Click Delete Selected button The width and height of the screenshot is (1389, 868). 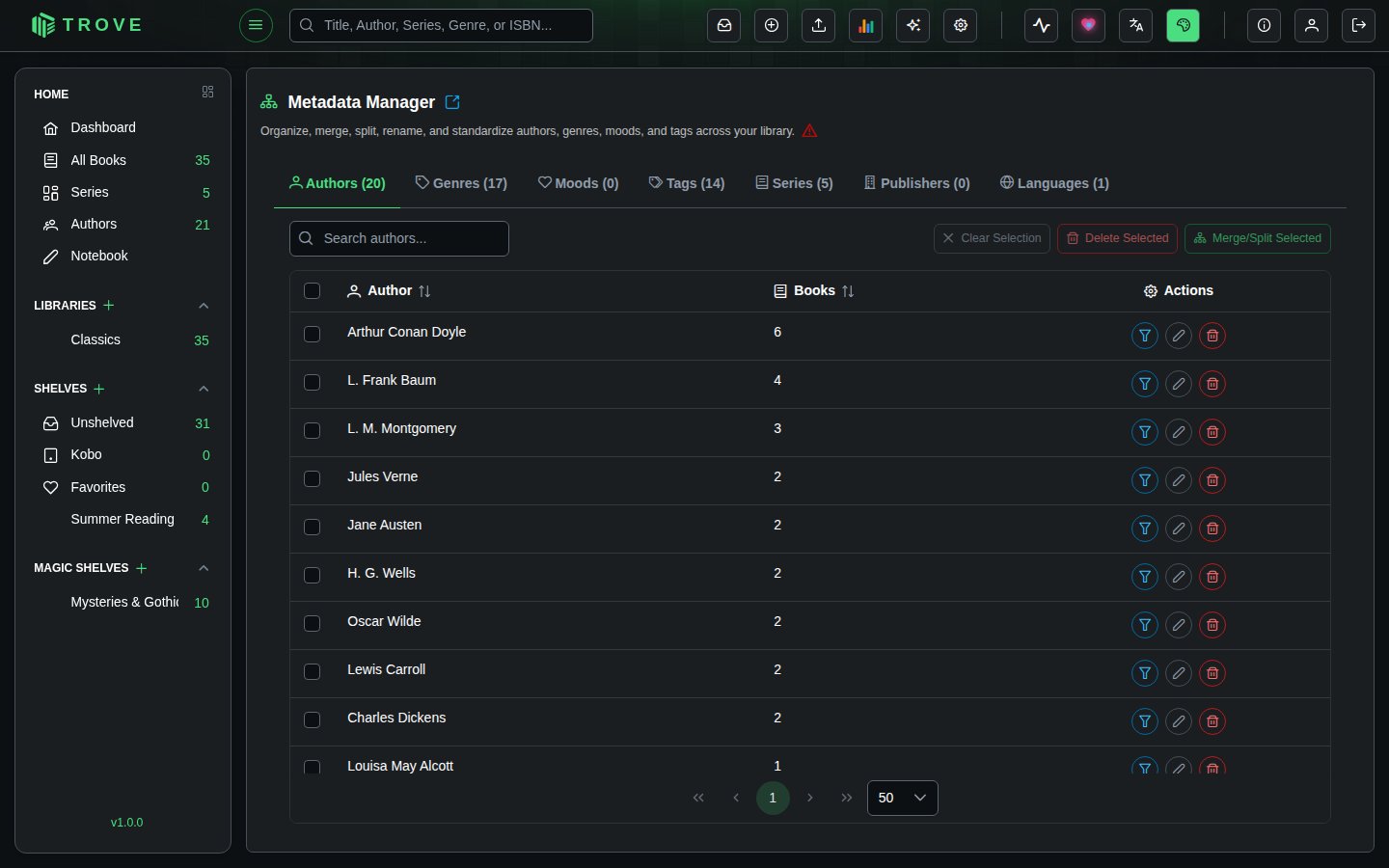point(1117,238)
